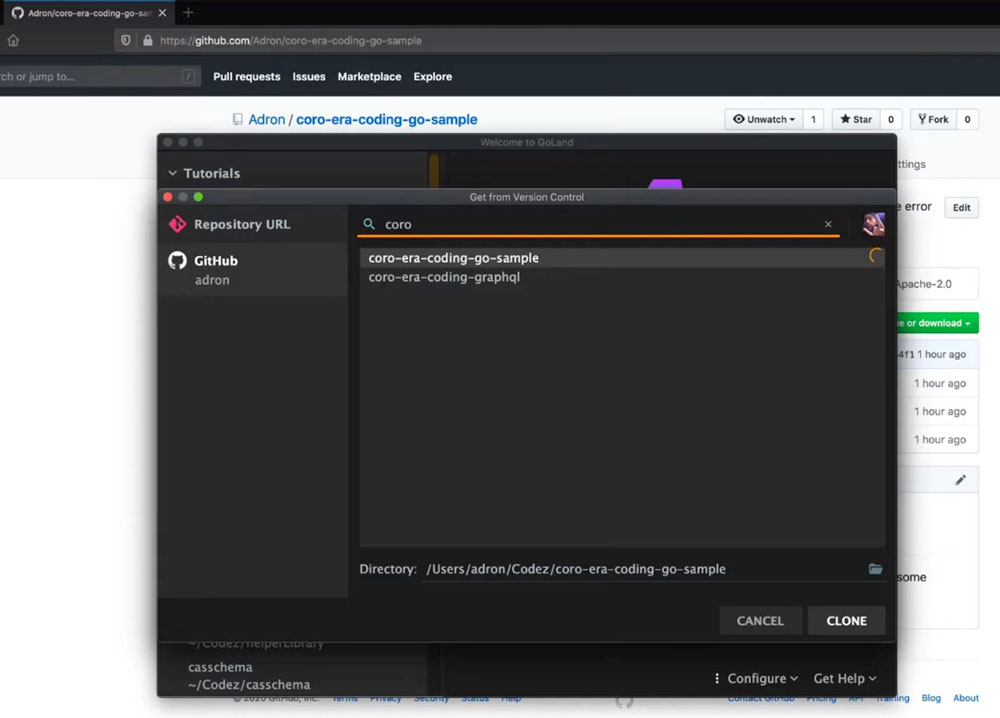Collapse the Tutorials section in GoLand
This screenshot has width=1000, height=718.
[172, 173]
